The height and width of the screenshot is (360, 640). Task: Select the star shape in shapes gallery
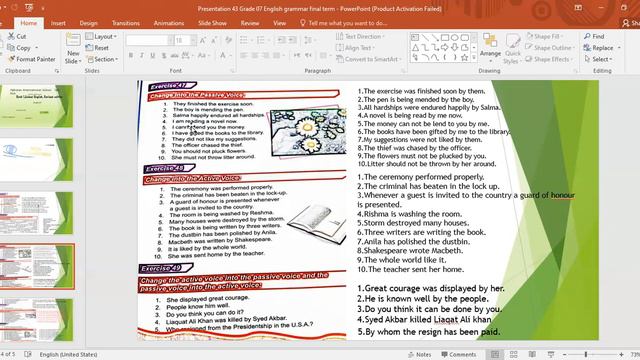point(464,58)
